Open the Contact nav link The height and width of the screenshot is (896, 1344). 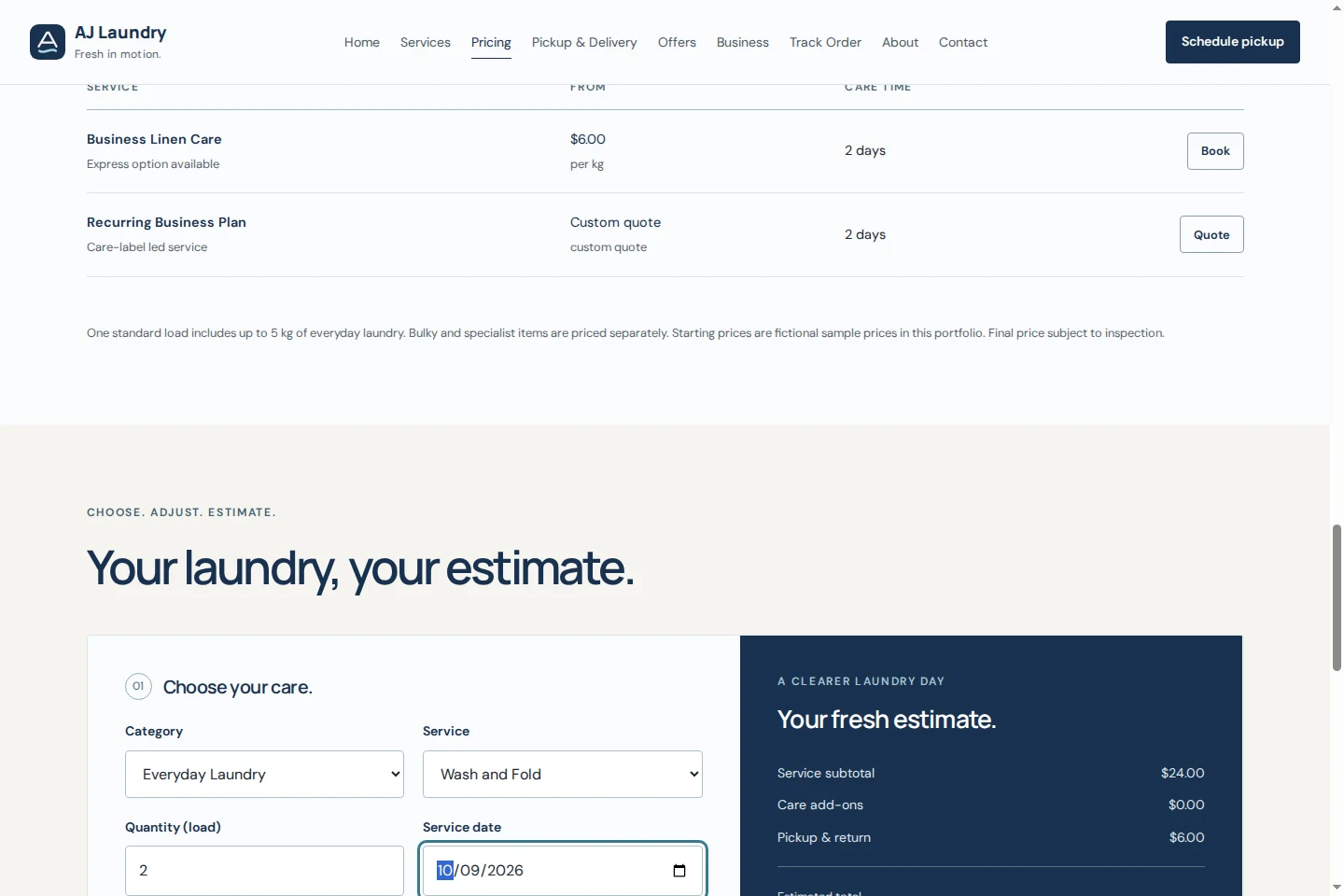click(x=963, y=42)
